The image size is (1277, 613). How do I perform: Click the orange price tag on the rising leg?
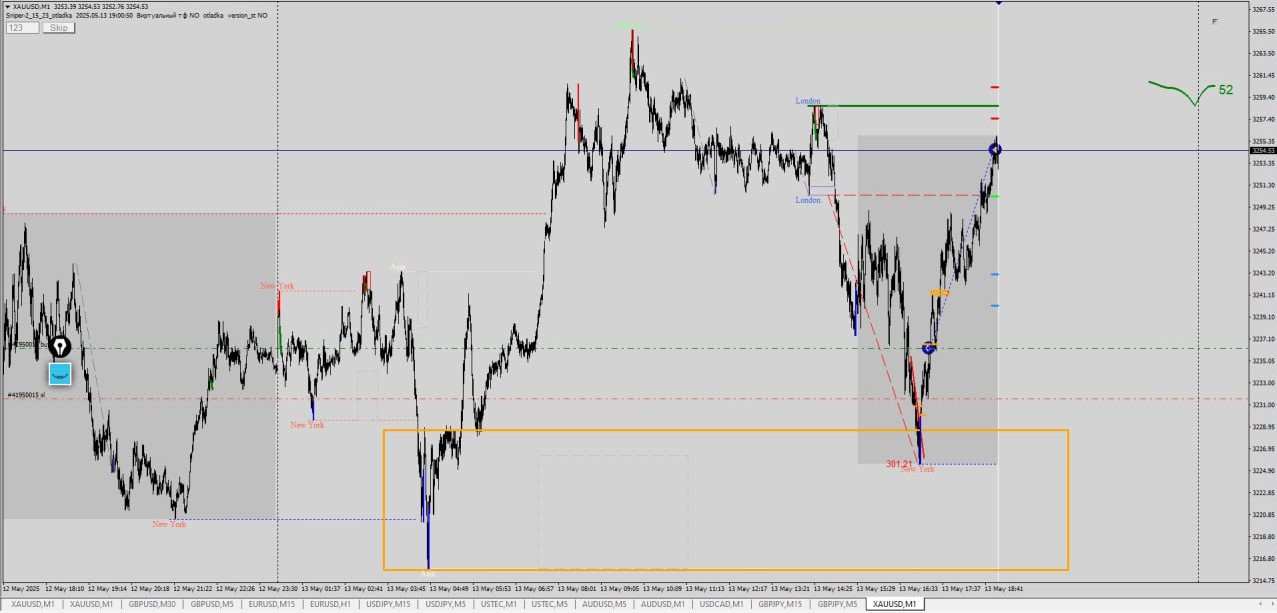[x=939, y=293]
